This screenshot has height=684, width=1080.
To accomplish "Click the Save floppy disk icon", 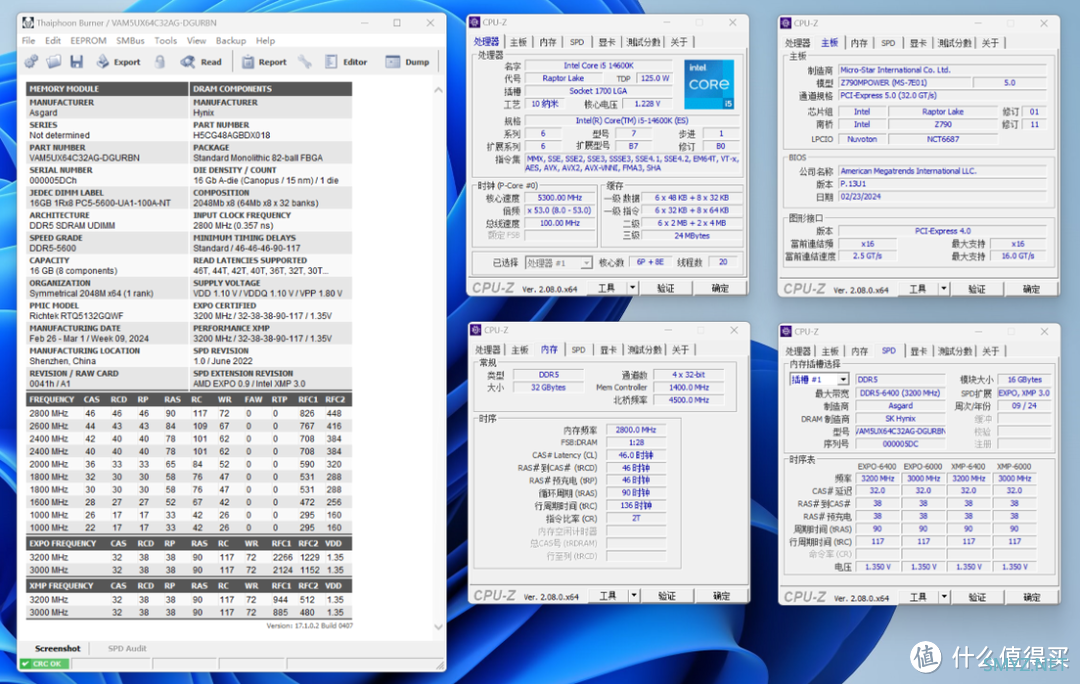I will click(x=76, y=62).
